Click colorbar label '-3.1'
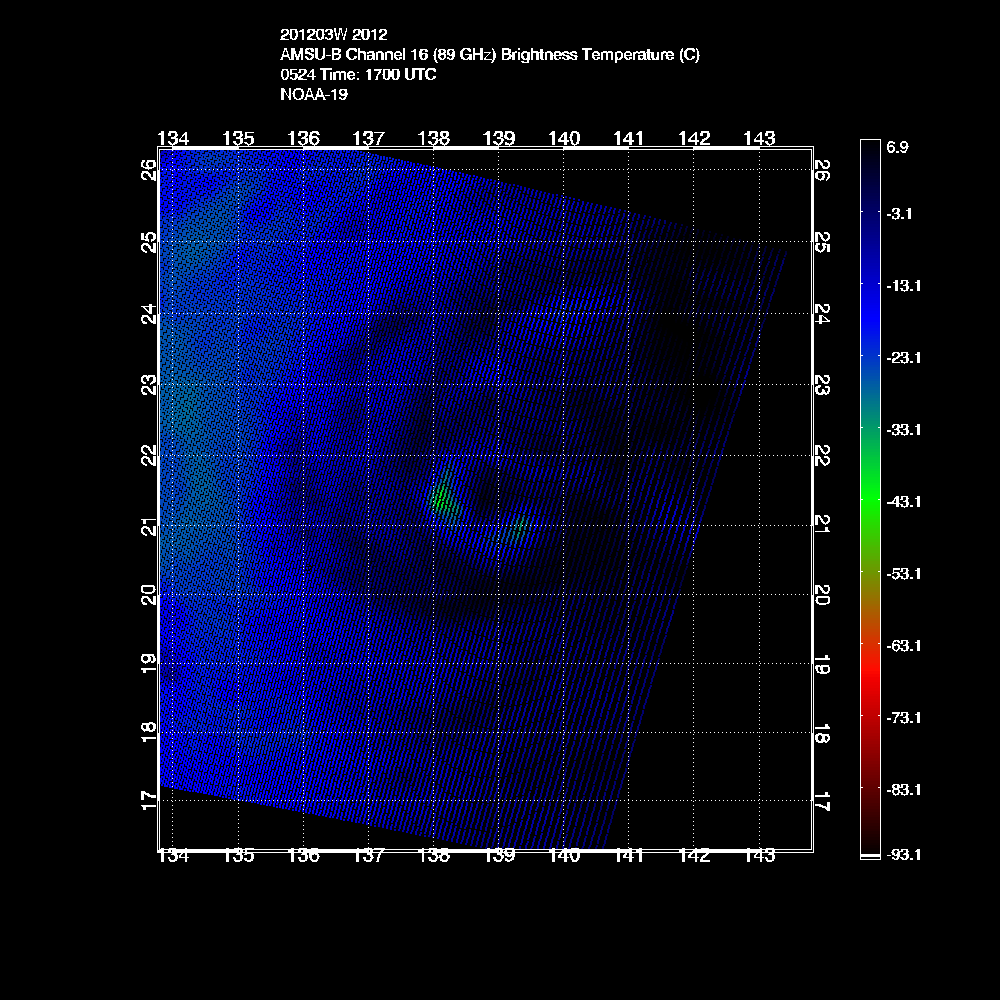Image resolution: width=1000 pixels, height=1000 pixels. [899, 214]
